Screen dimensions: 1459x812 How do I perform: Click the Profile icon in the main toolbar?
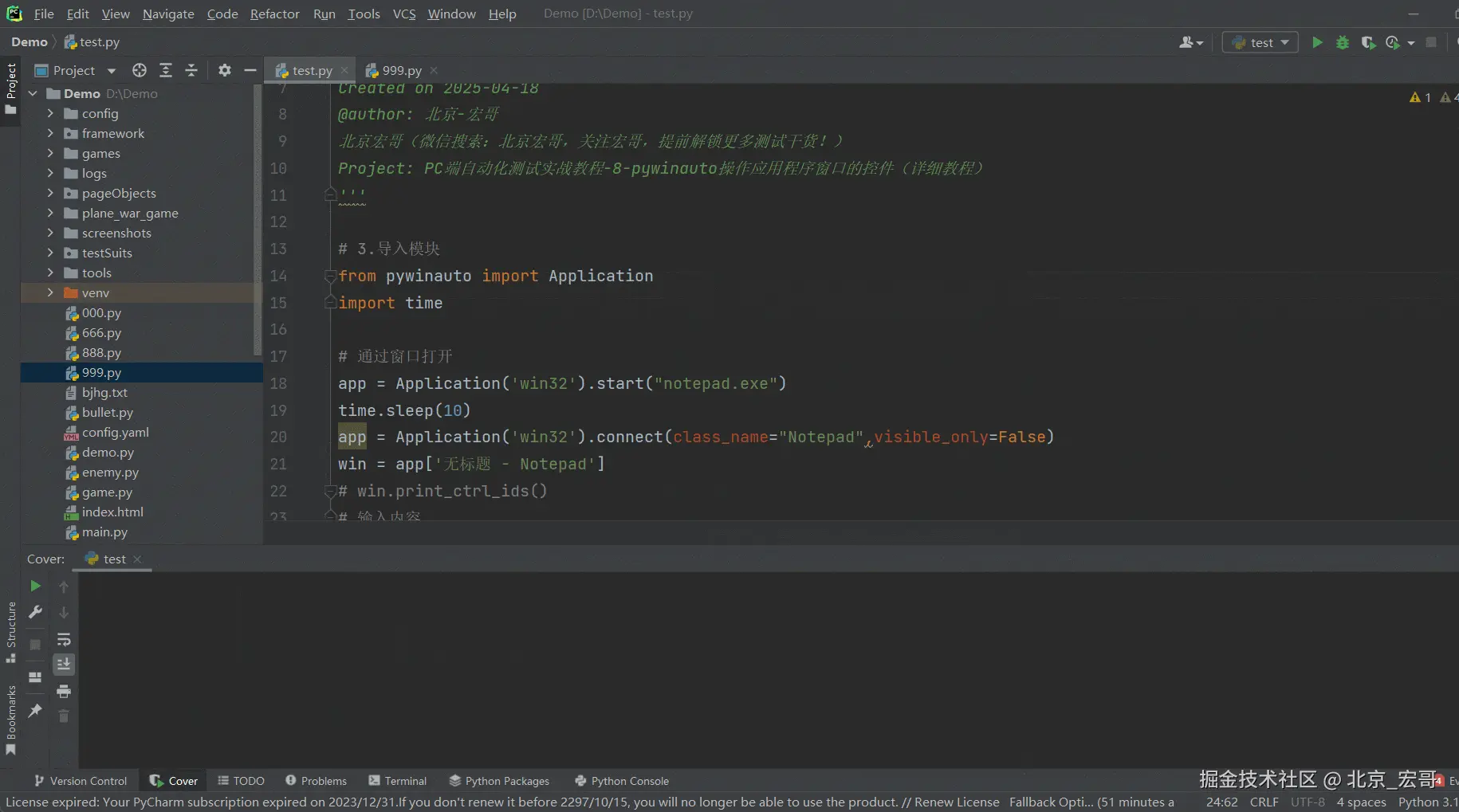(x=1393, y=42)
